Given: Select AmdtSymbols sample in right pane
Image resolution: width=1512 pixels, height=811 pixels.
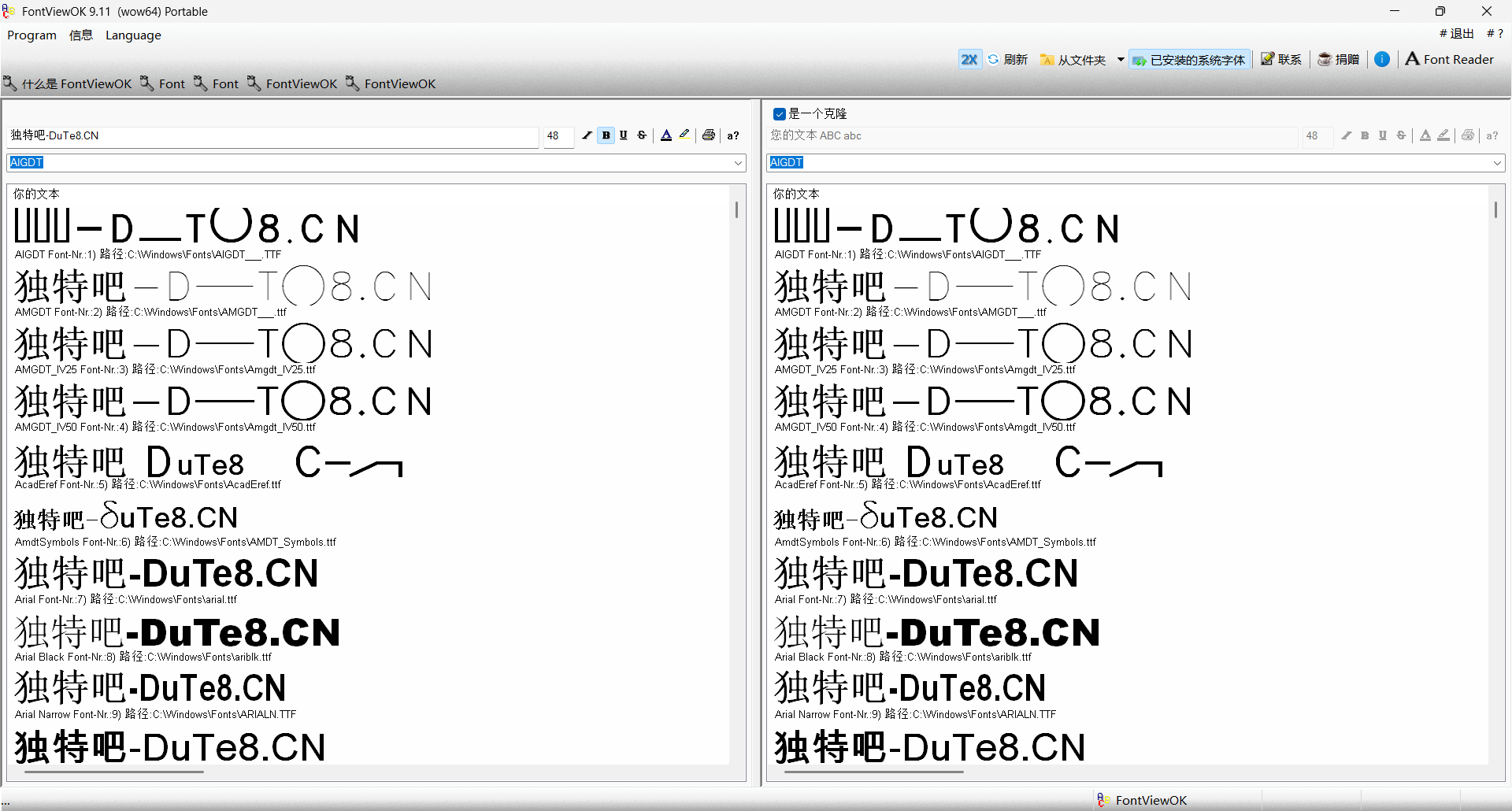Looking at the screenshot, I should click(x=886, y=517).
